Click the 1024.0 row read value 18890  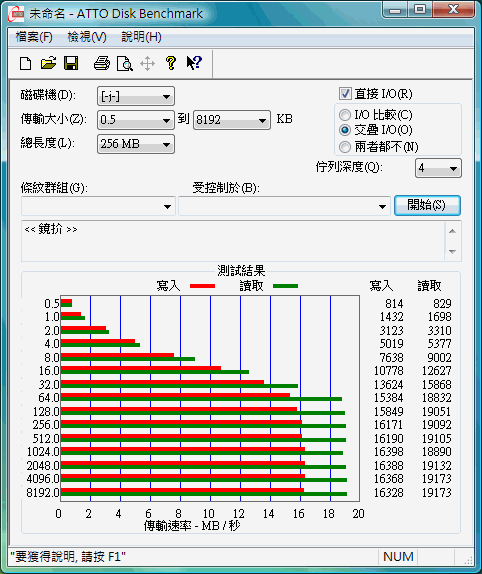pos(437,452)
